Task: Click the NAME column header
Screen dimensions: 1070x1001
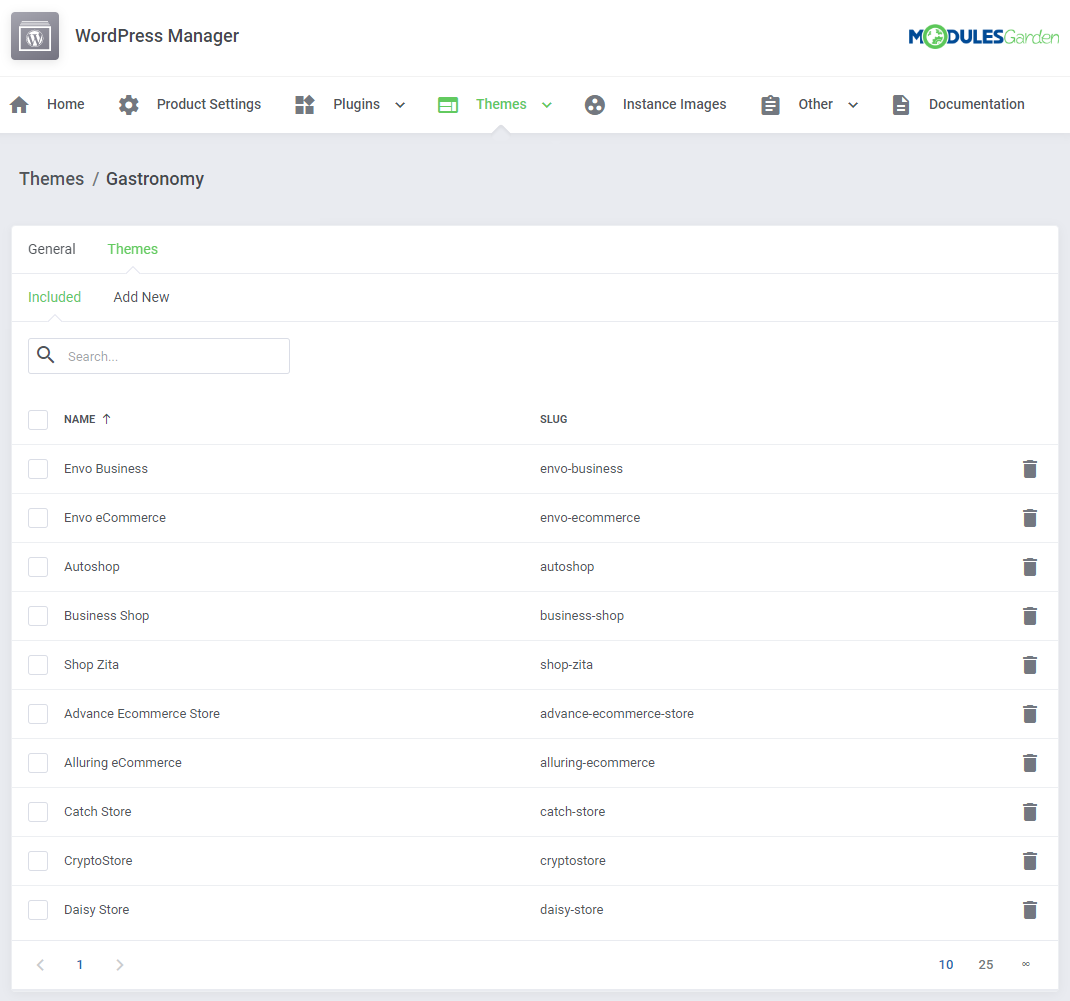Action: [80, 419]
